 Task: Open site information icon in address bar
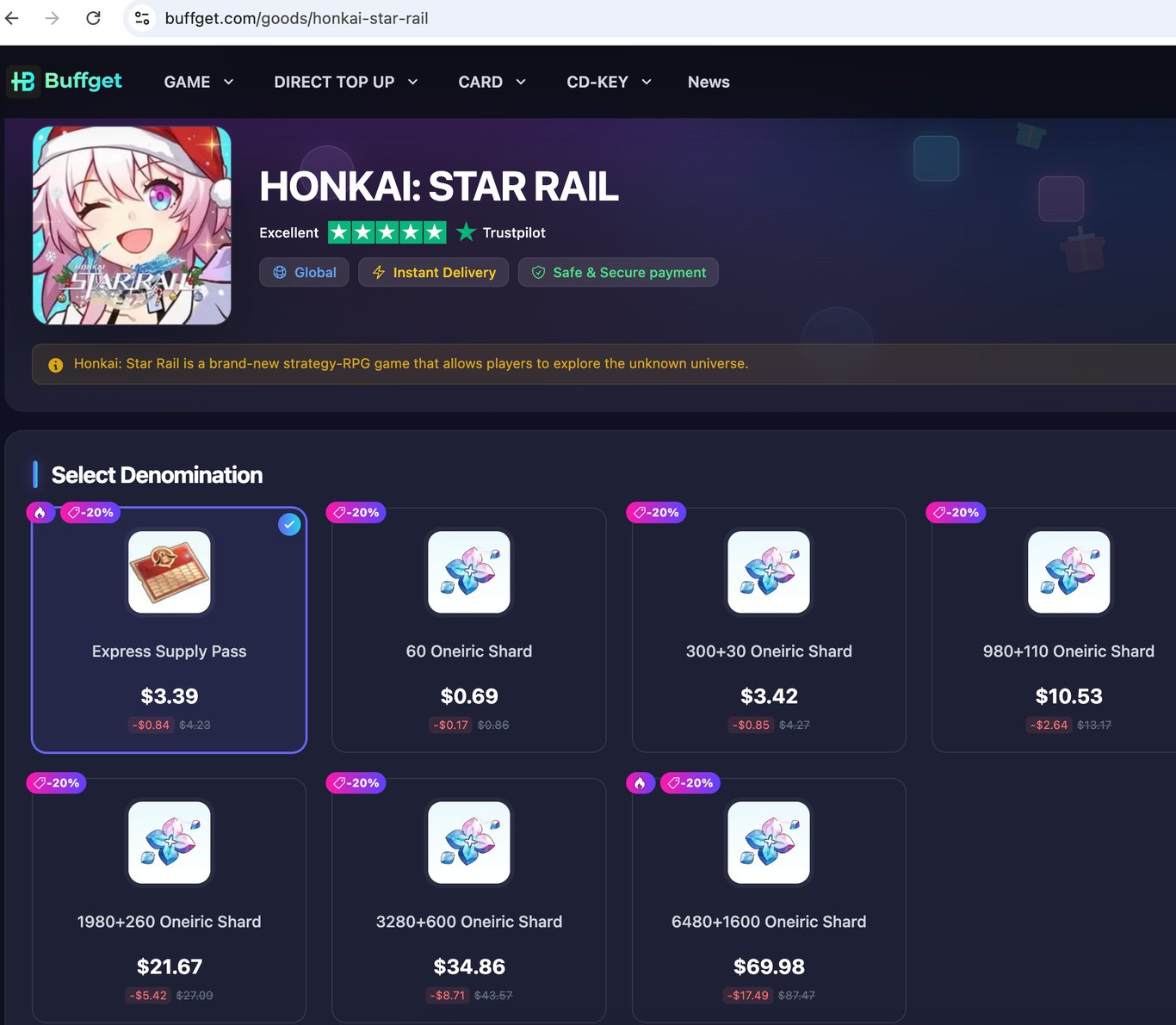tap(142, 18)
